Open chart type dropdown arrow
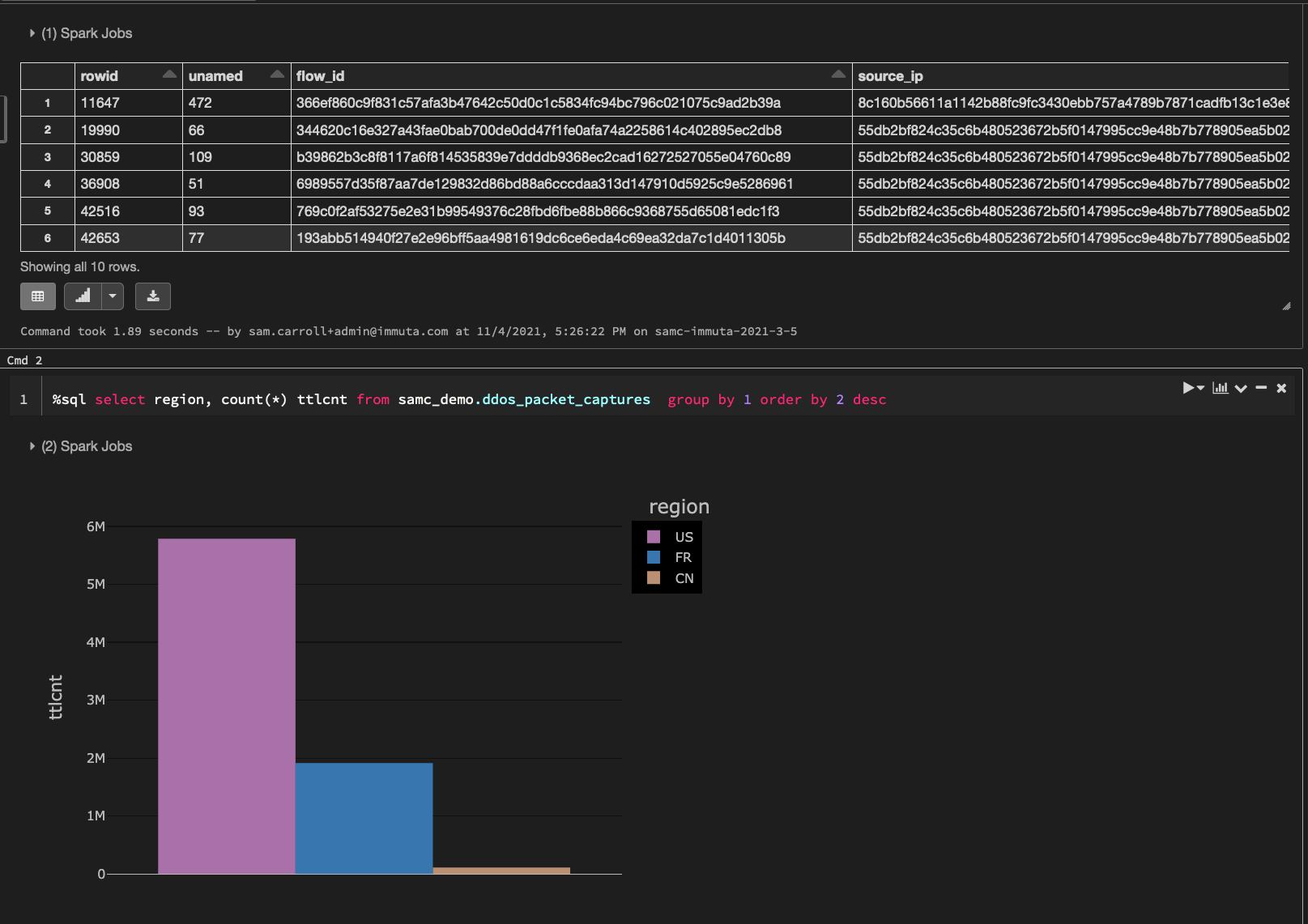This screenshot has width=1308, height=924. [113, 296]
